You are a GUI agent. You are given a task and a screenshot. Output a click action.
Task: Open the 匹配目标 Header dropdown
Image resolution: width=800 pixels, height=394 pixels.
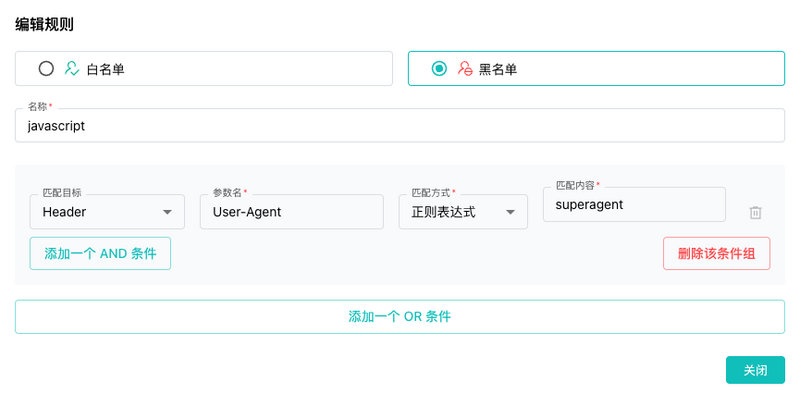[107, 212]
